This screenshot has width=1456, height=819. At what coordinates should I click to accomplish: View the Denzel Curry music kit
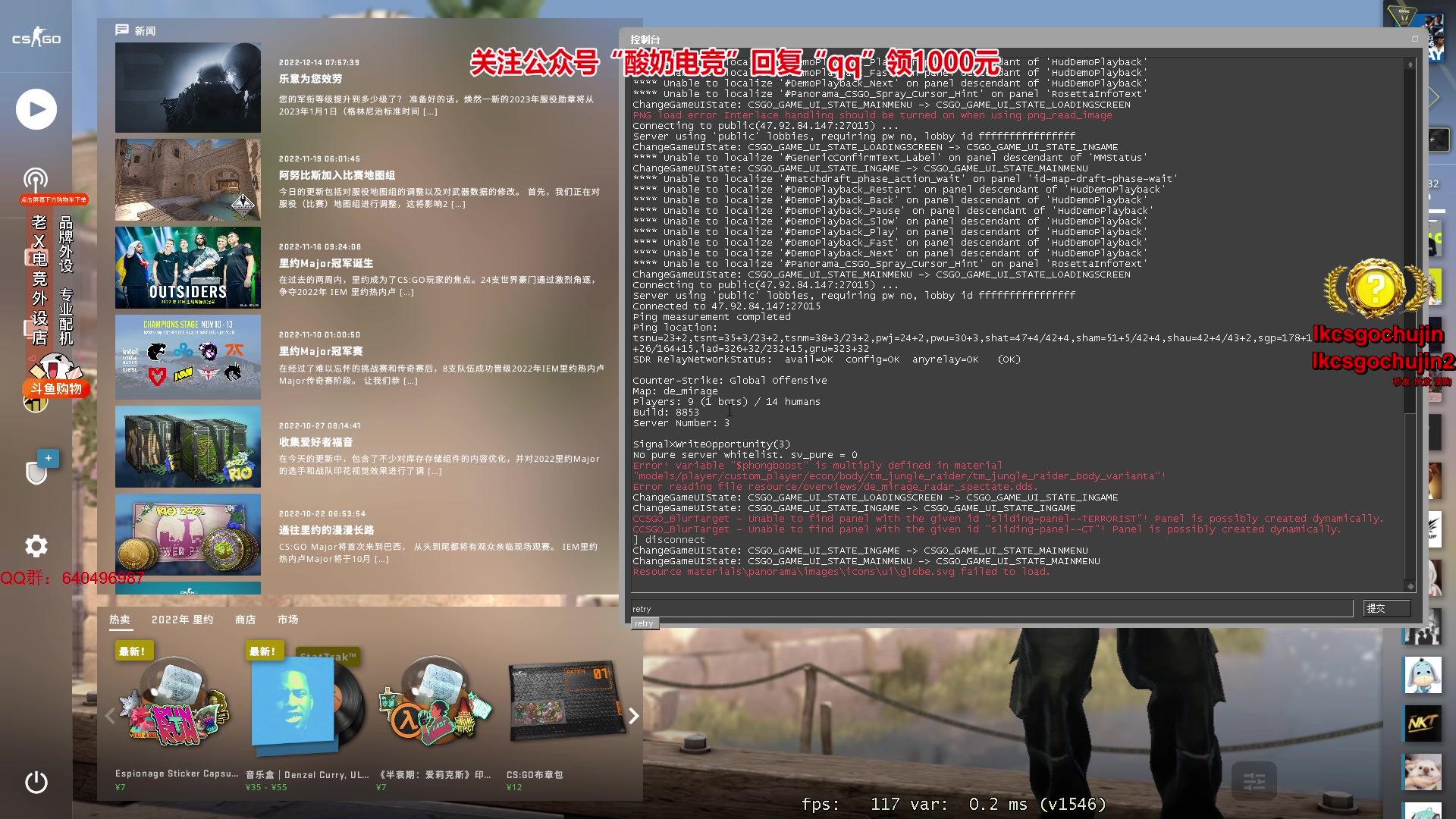[x=307, y=705]
